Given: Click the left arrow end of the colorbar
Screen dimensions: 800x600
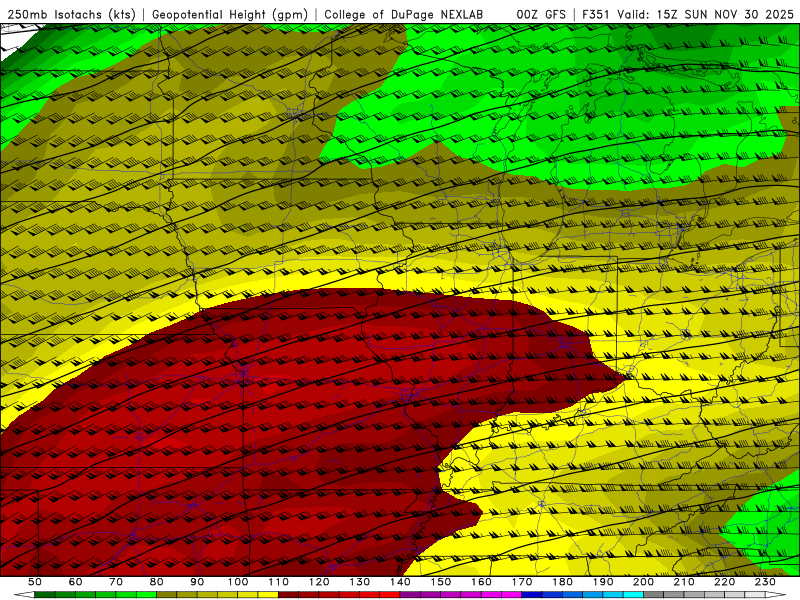Looking at the screenshot, I should (24, 594).
